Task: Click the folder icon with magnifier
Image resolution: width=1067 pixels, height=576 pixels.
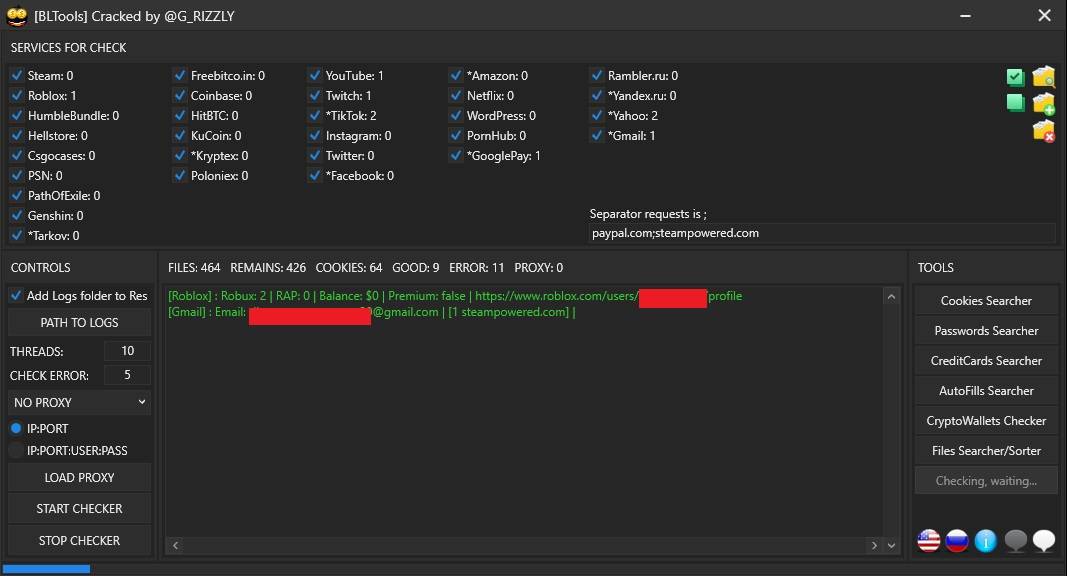Action: tap(1043, 76)
